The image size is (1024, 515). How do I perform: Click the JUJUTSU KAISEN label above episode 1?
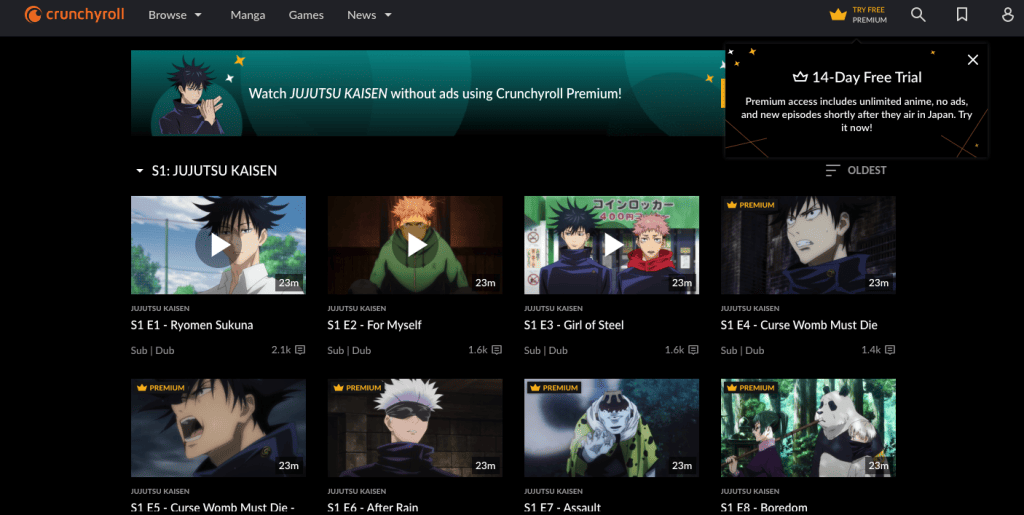tap(160, 308)
